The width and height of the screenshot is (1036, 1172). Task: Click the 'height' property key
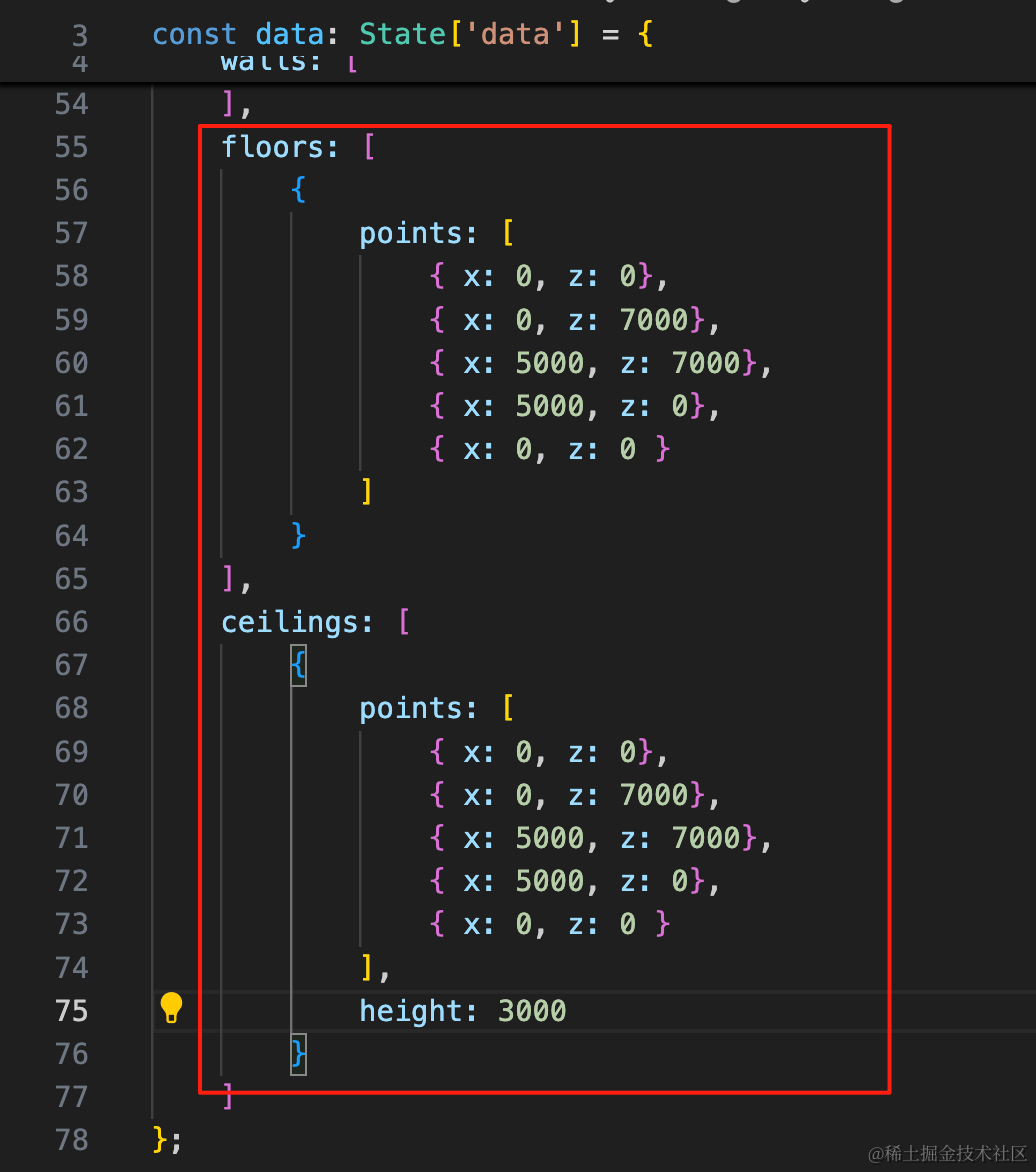411,1011
